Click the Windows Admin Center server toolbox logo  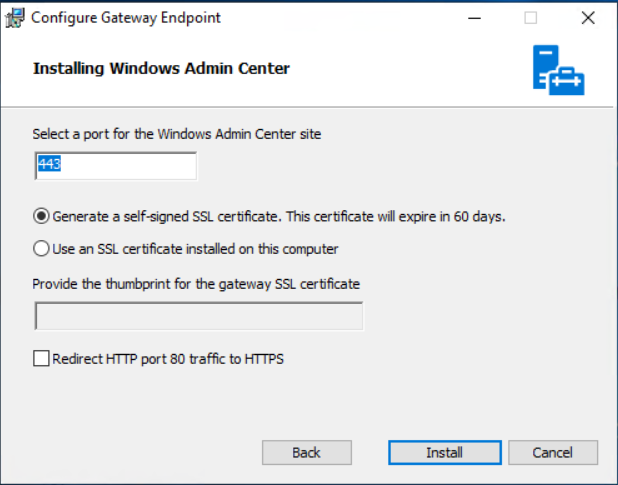point(558,70)
